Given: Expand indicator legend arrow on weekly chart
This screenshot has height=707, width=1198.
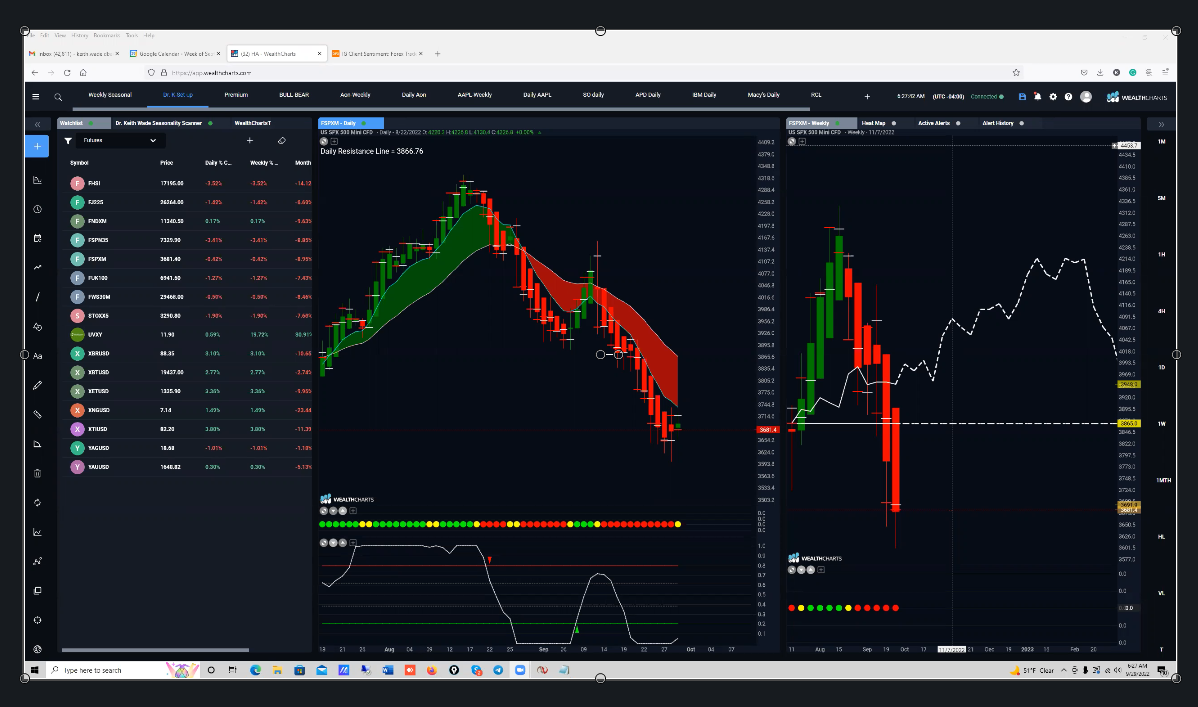Looking at the screenshot, I should 802,141.
